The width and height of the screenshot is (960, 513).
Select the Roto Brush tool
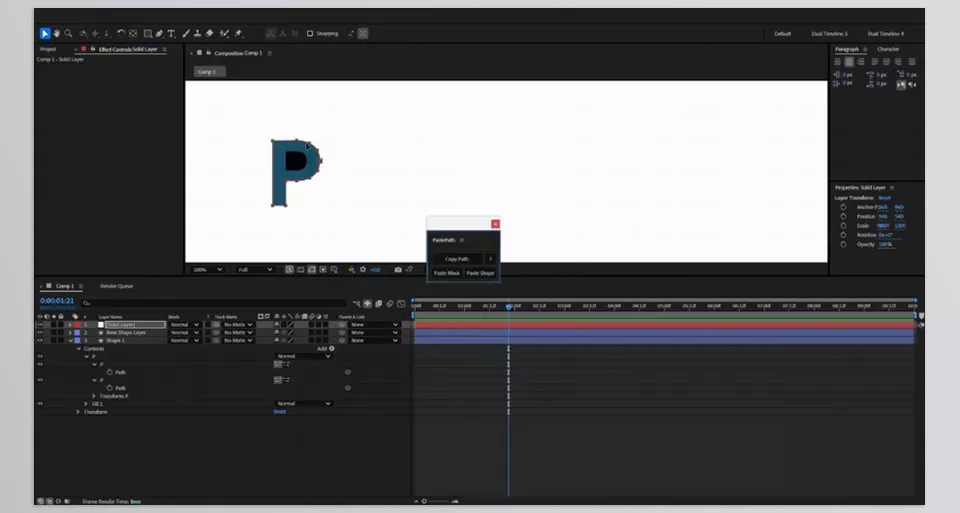pyautogui.click(x=224, y=34)
